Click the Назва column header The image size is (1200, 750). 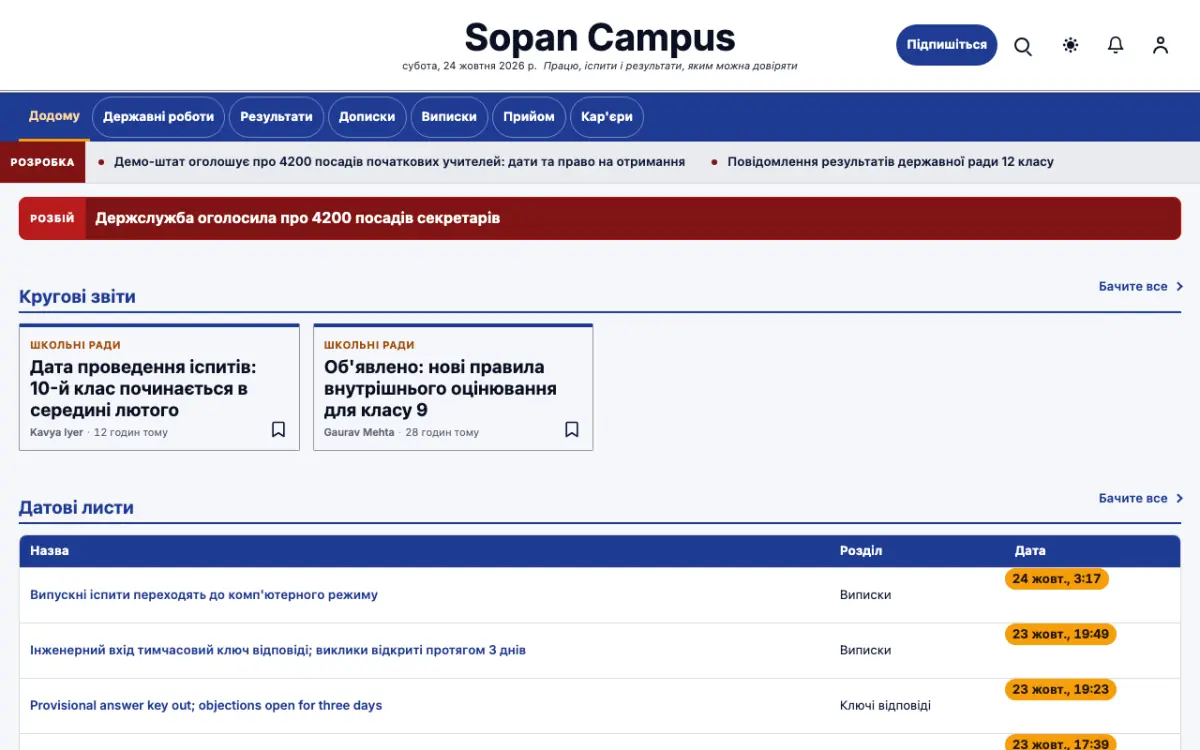(x=50, y=551)
